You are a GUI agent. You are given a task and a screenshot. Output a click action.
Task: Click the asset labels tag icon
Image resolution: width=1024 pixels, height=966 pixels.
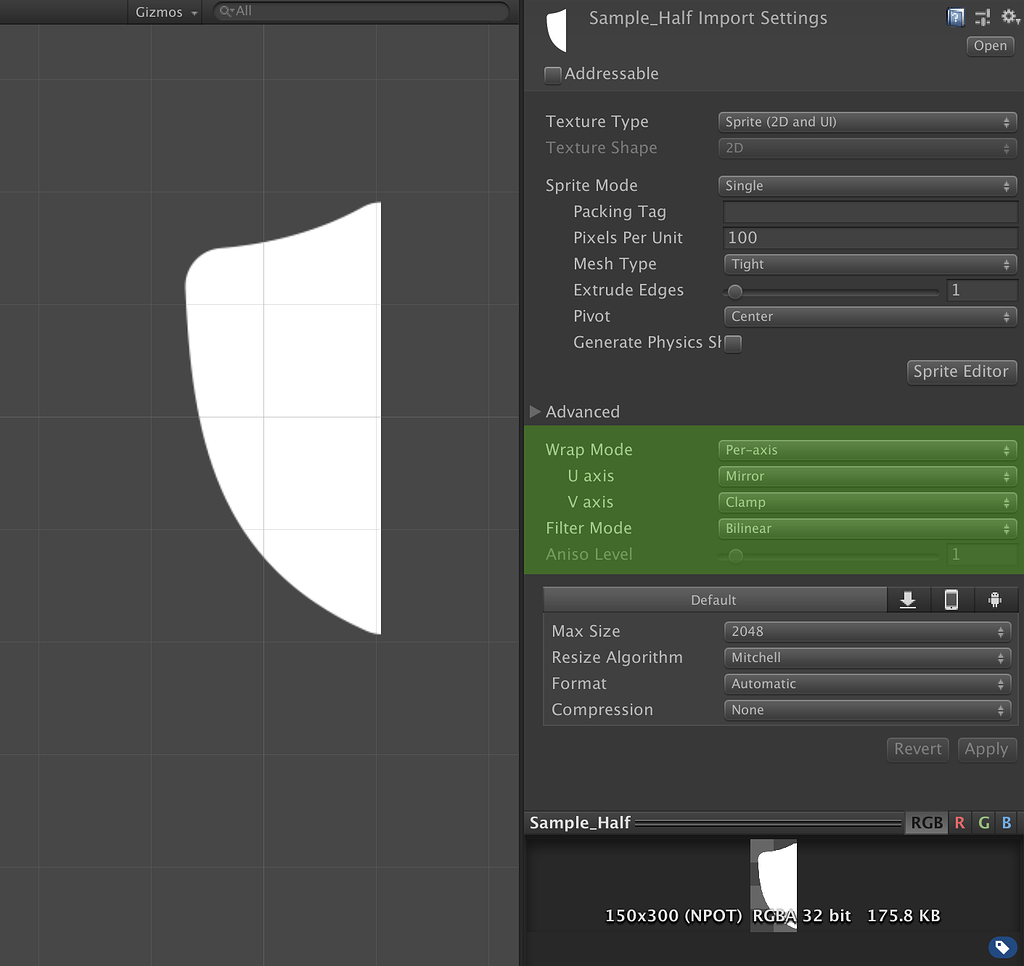[x=1002, y=946]
